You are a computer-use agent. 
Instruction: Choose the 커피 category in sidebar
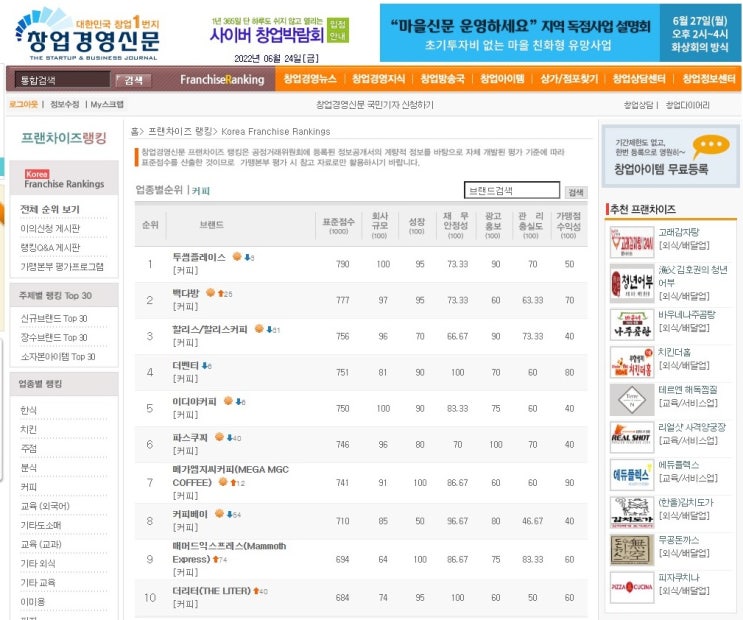click(28, 487)
